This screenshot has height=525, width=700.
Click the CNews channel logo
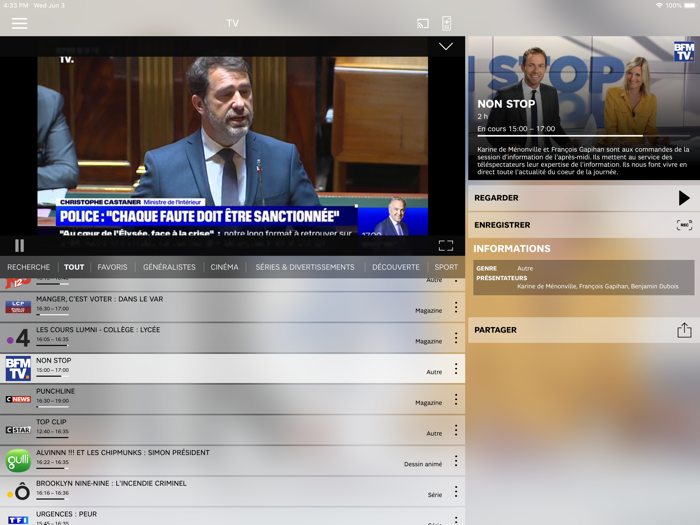pyautogui.click(x=18, y=399)
